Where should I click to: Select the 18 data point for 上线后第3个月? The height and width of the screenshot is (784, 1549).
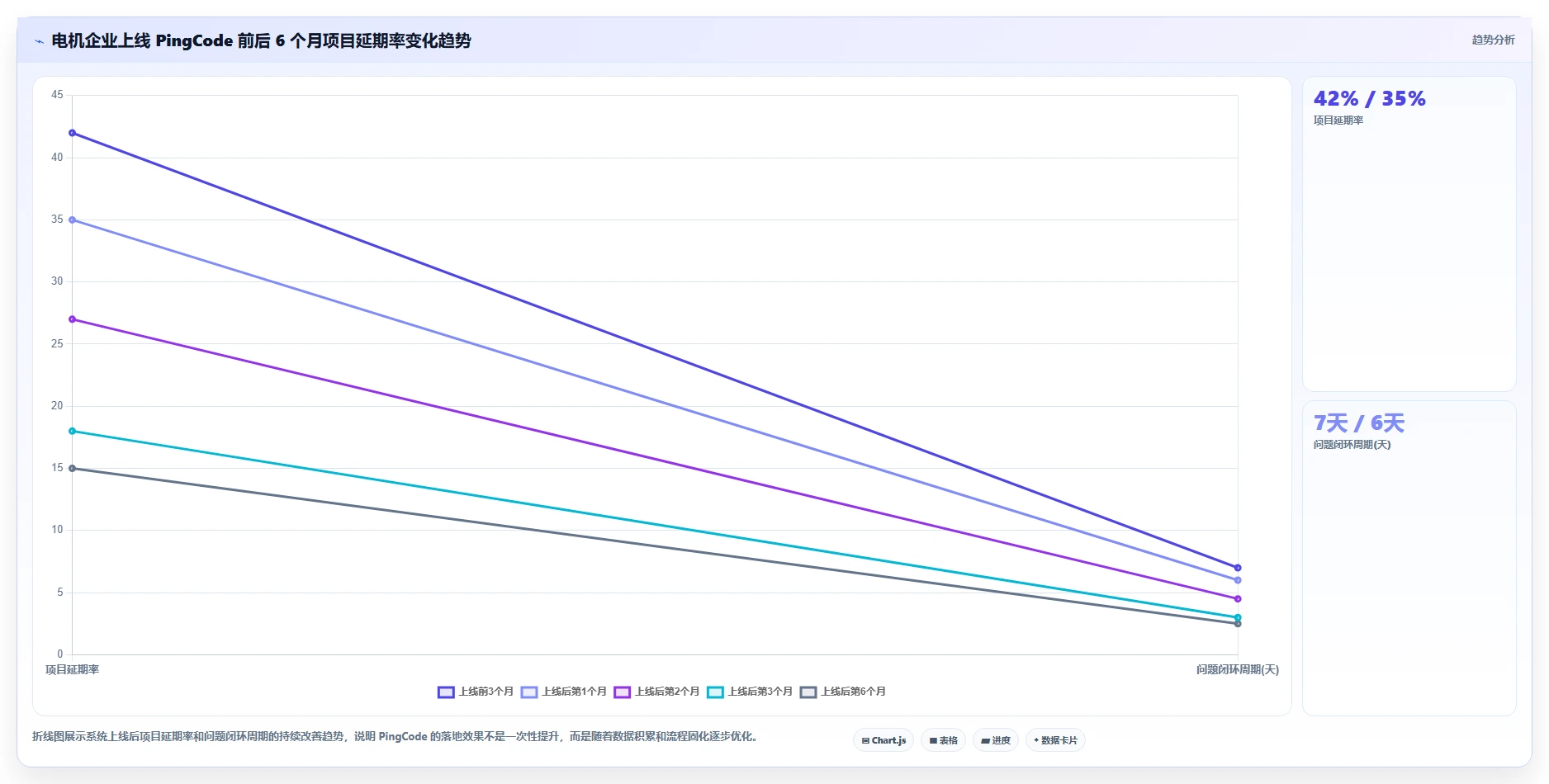[x=73, y=431]
